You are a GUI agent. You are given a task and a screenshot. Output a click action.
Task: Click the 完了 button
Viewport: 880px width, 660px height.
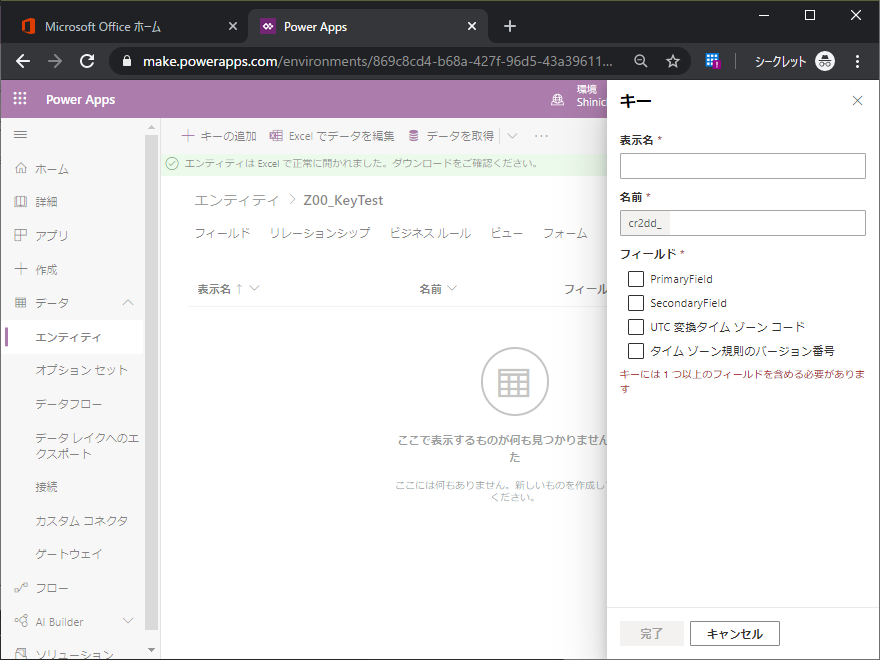(652, 634)
